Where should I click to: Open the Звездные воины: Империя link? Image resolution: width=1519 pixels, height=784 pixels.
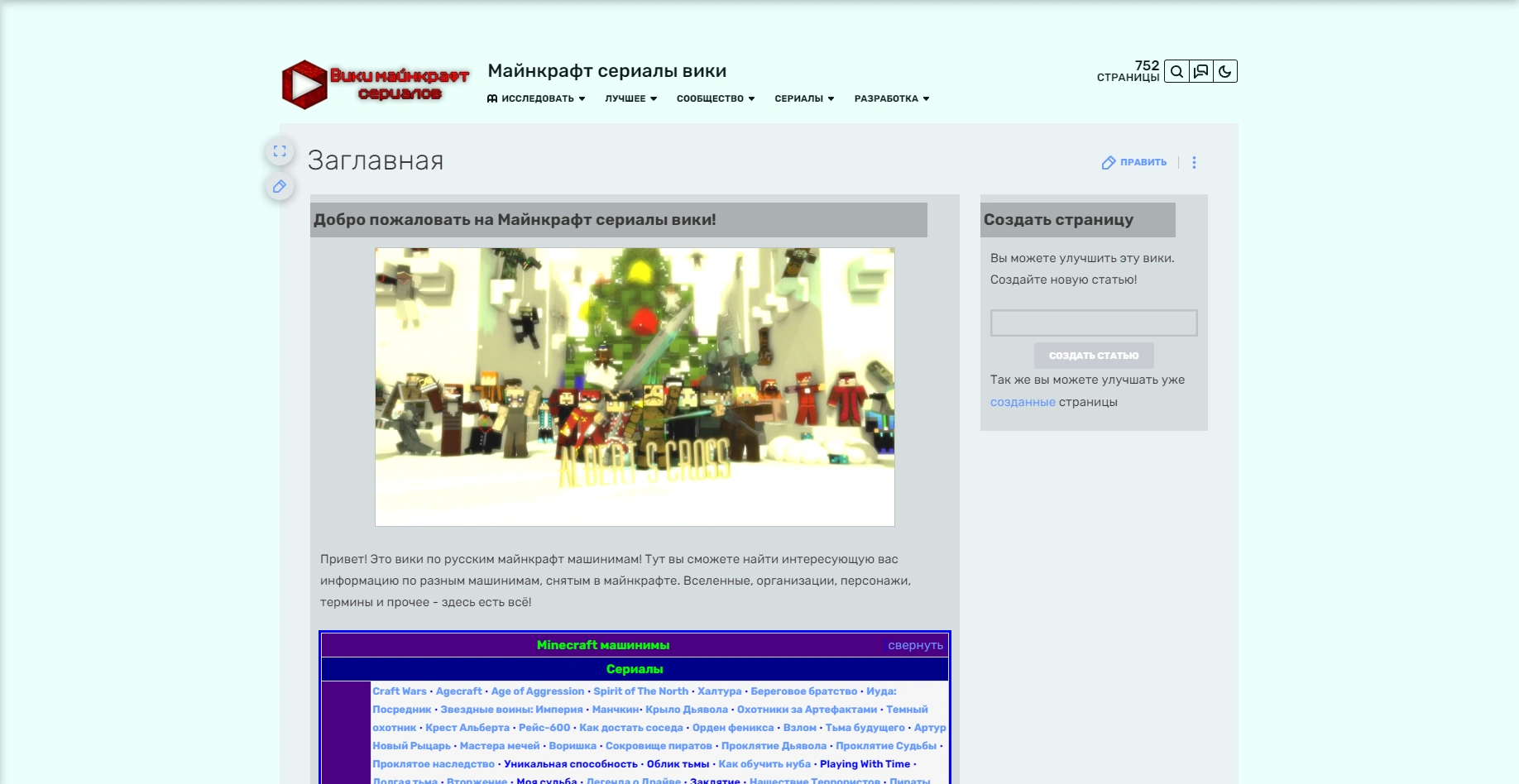511,710
